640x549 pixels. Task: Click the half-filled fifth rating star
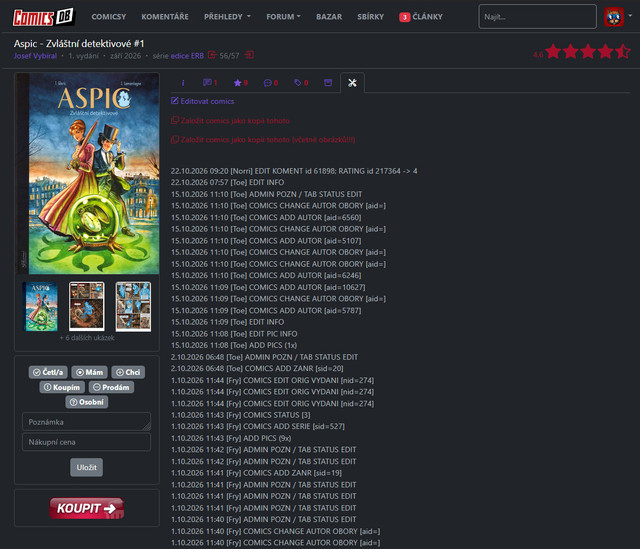coord(623,51)
